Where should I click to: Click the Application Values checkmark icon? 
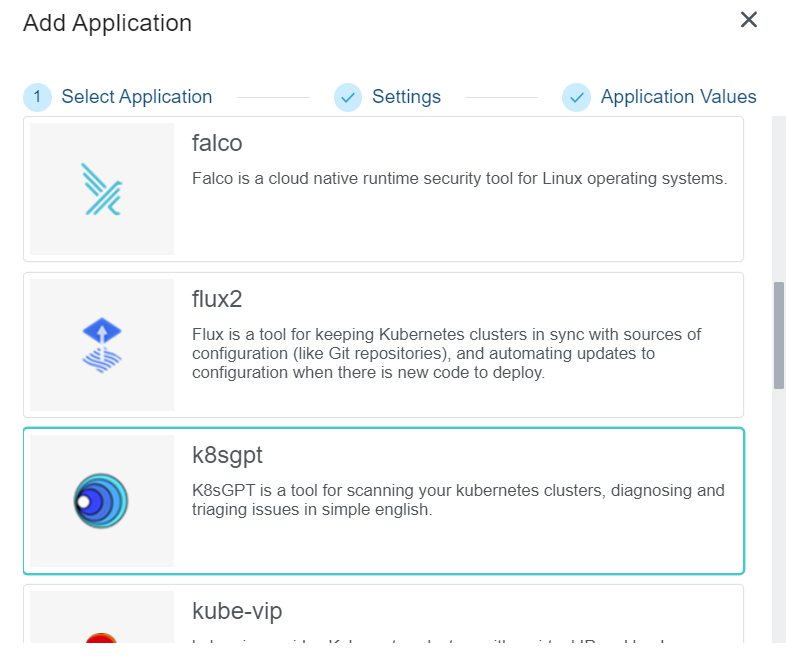(x=576, y=97)
